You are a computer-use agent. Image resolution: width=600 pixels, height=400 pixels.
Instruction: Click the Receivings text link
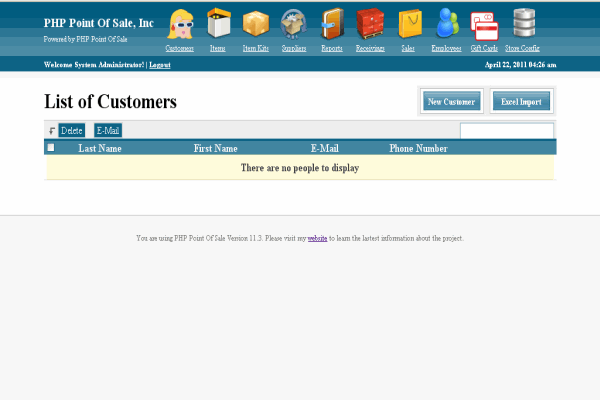[x=370, y=48]
